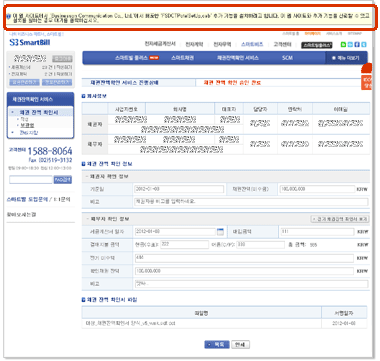This screenshot has width=380, height=361.
Task: Select 채권잔액확인 서비스 tab
Action: [x=238, y=58]
